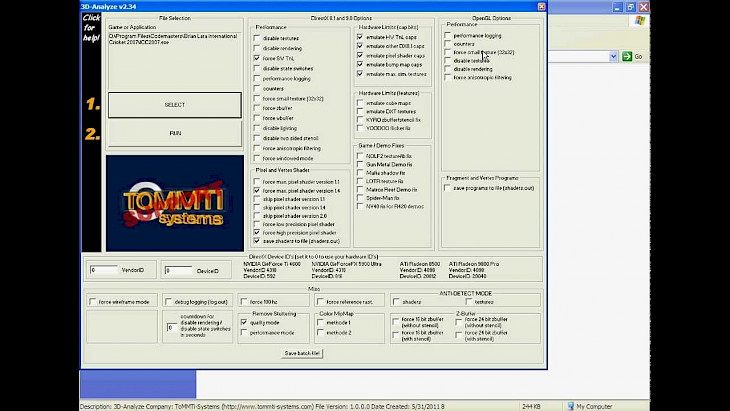Enable 'Gun Metal Demo fix'

[360, 164]
